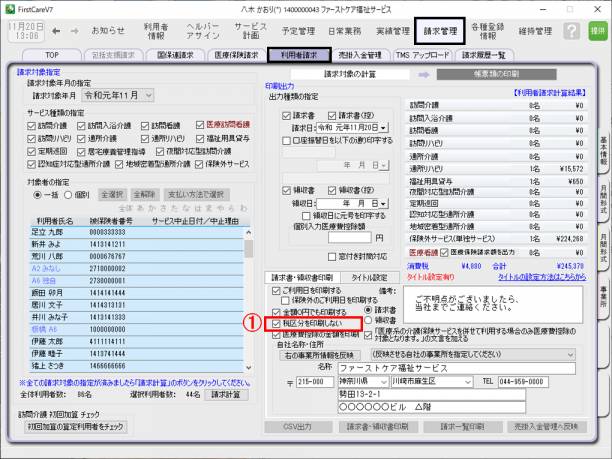
Task: Select user 足立 九郎 in the list
Action: pyautogui.click(x=48, y=230)
